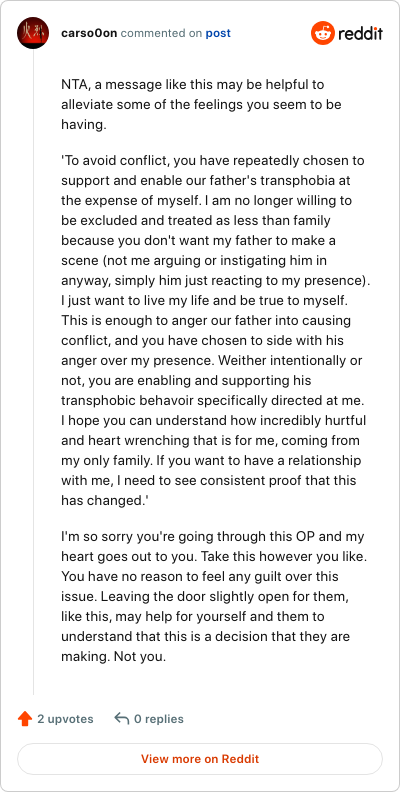The height and width of the screenshot is (792, 400).
Task: Click the line starting 'To avoid conflict'
Action: click(213, 161)
